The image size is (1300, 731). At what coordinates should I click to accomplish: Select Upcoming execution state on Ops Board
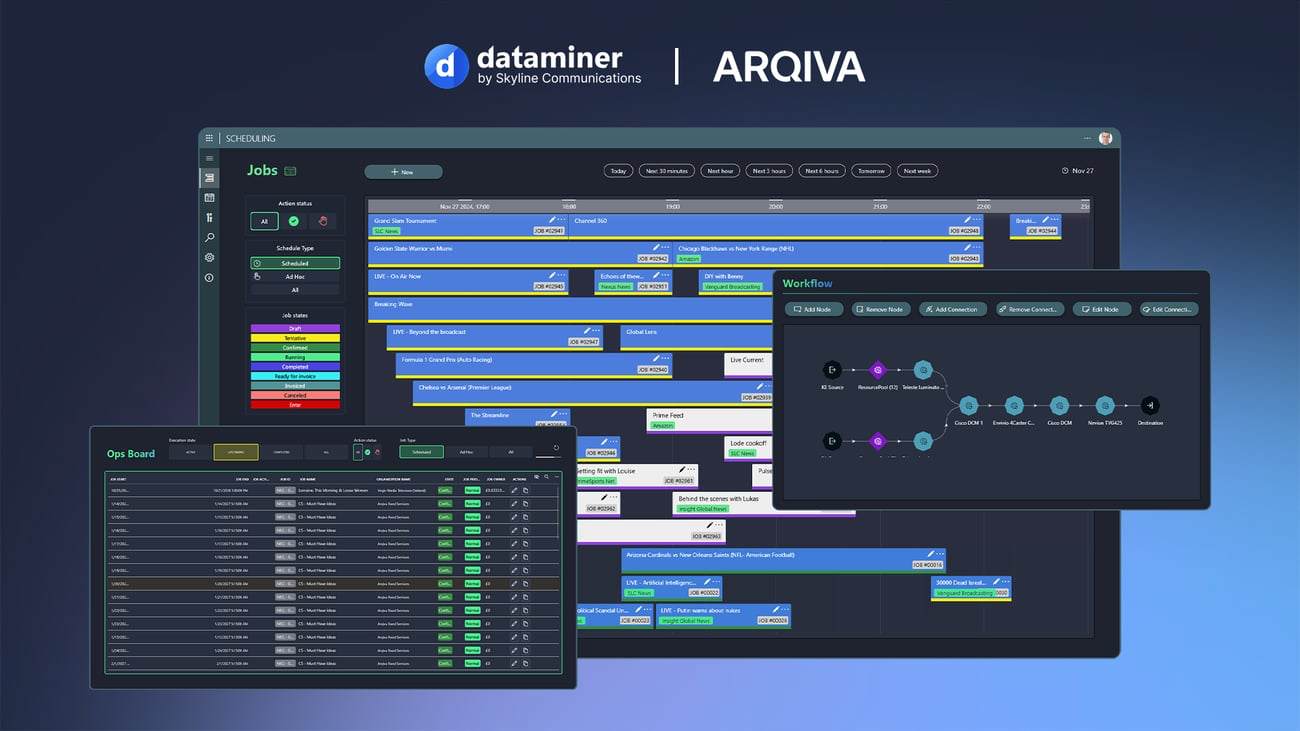click(x=236, y=452)
